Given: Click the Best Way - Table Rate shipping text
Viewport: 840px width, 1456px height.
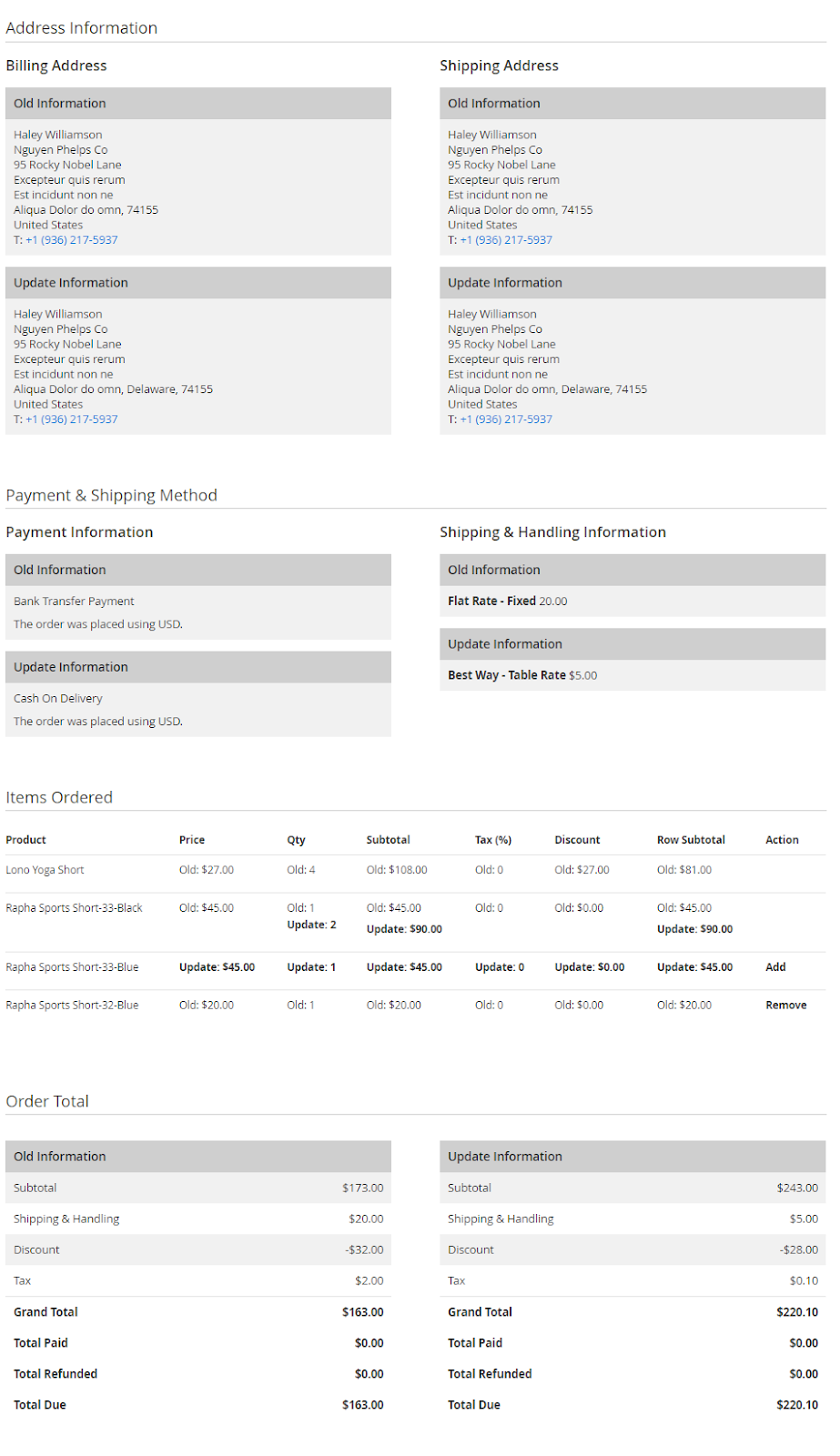Looking at the screenshot, I should tap(507, 675).
